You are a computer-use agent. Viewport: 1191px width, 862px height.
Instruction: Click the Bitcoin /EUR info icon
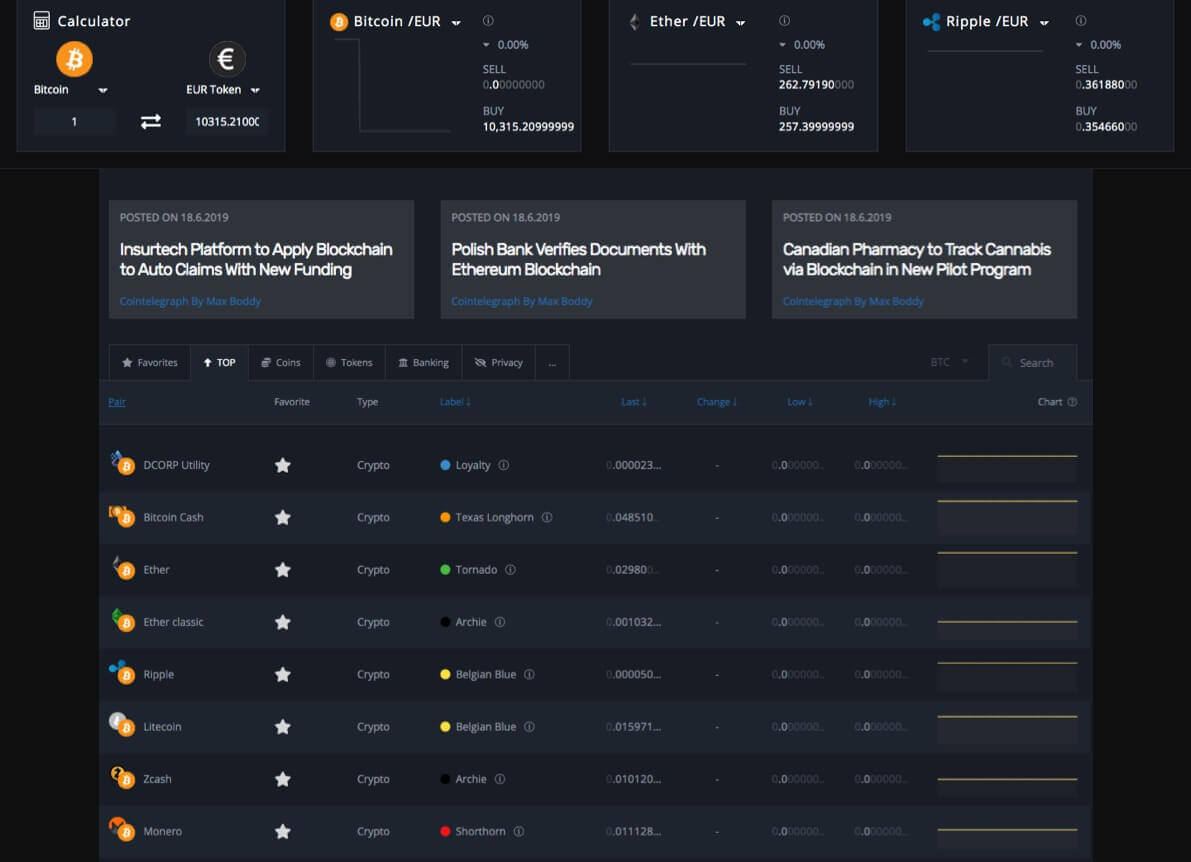488,21
